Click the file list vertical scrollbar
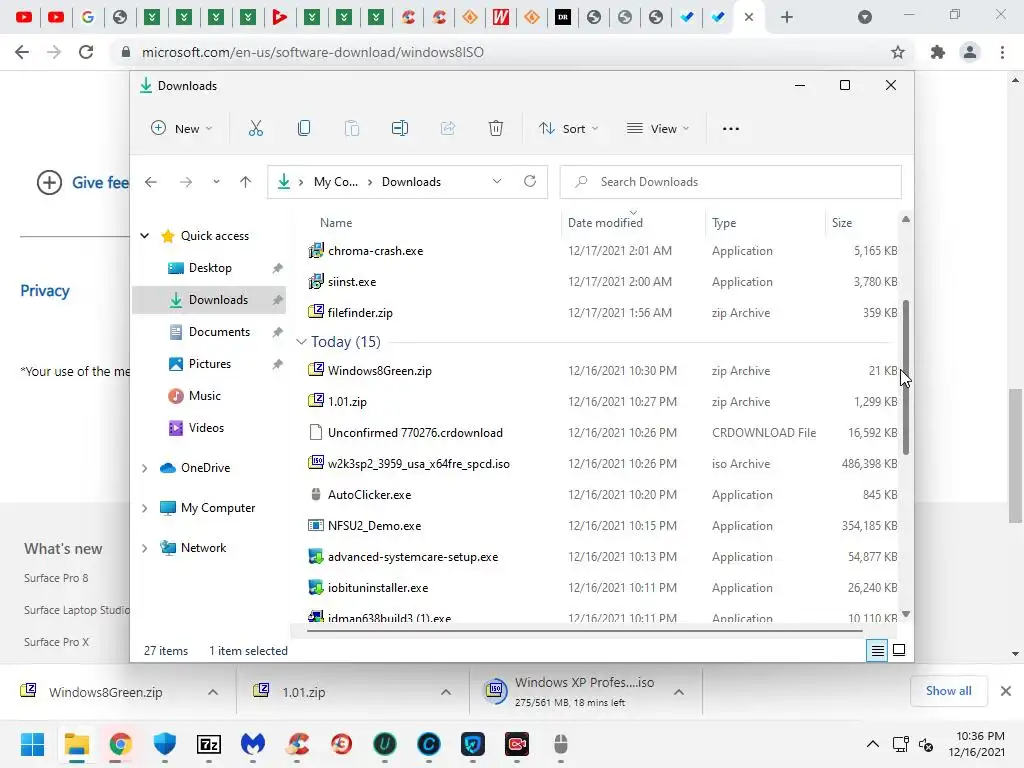1024x768 pixels. pyautogui.click(x=906, y=377)
